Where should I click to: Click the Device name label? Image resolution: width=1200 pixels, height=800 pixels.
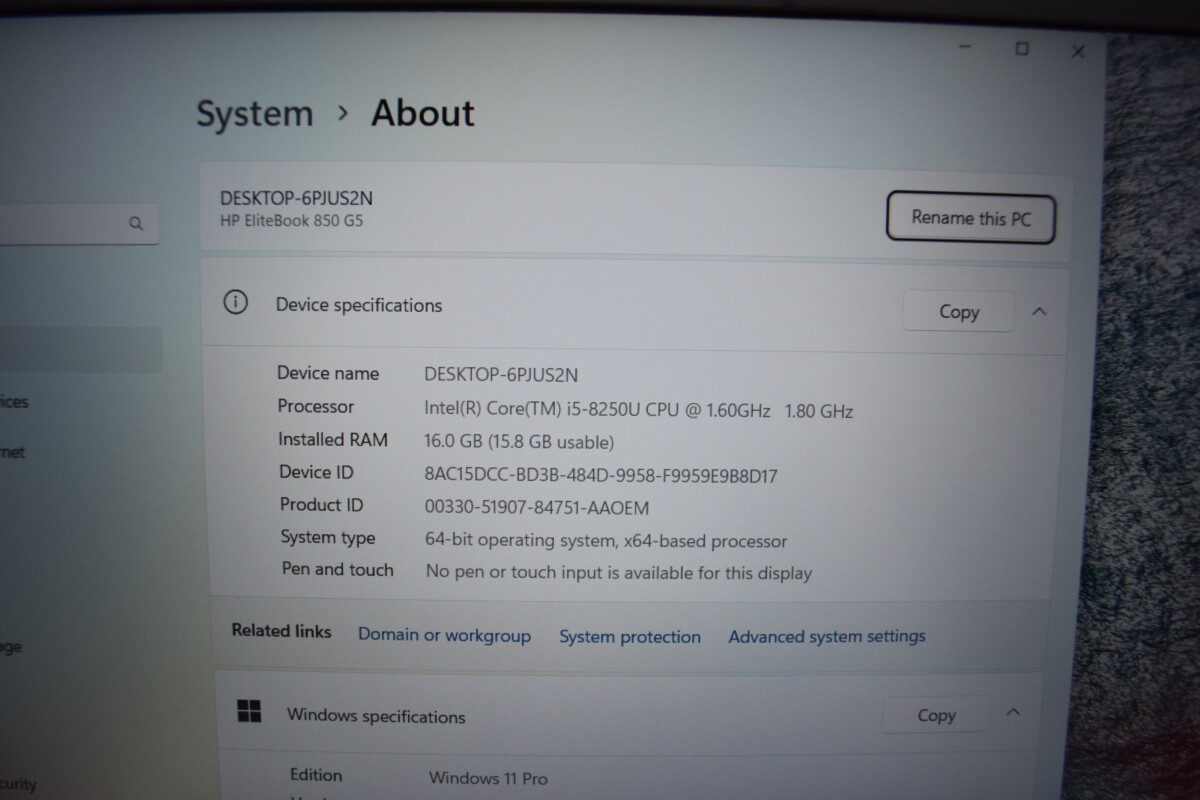328,373
